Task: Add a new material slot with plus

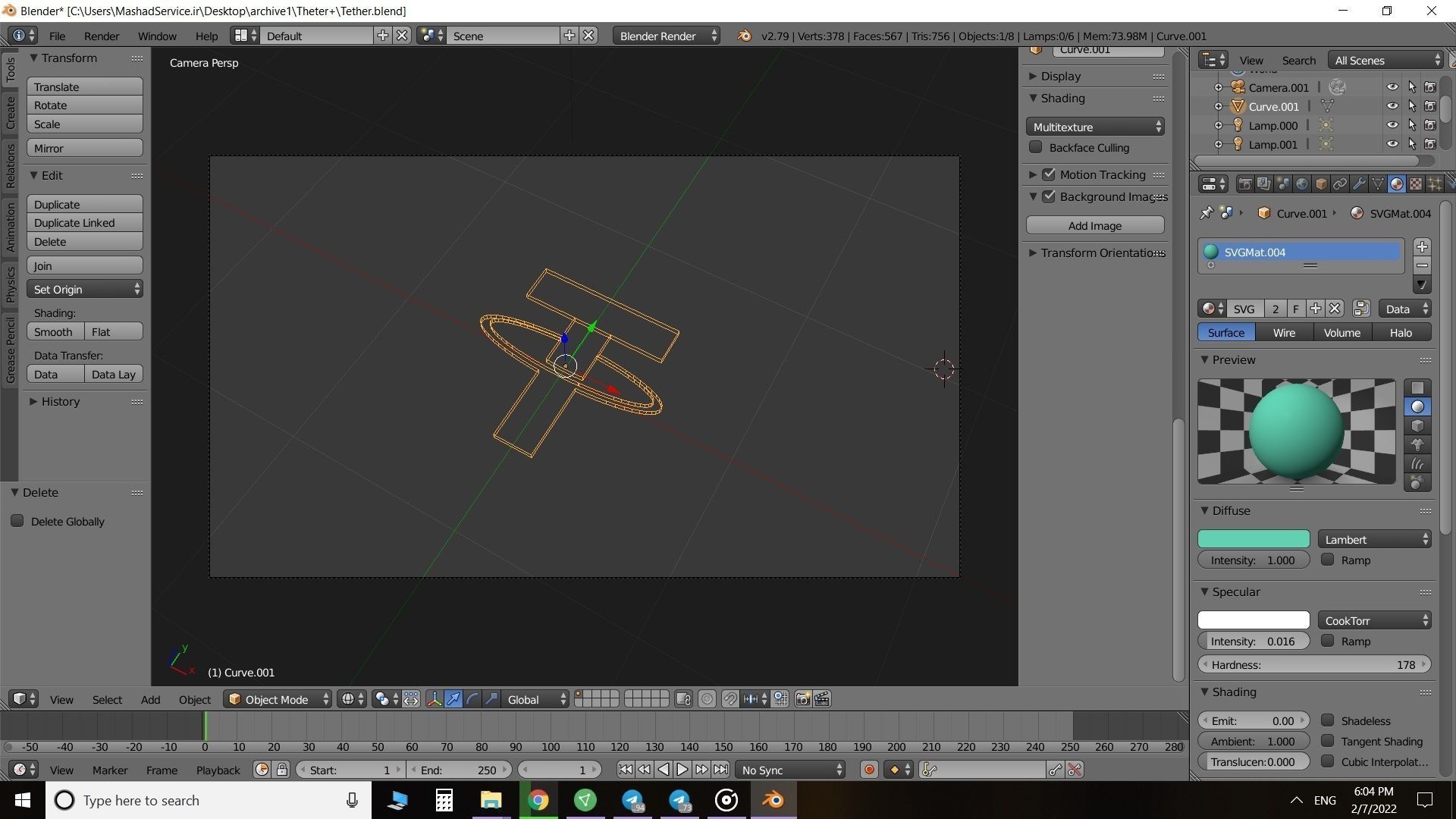Action: (x=1422, y=246)
